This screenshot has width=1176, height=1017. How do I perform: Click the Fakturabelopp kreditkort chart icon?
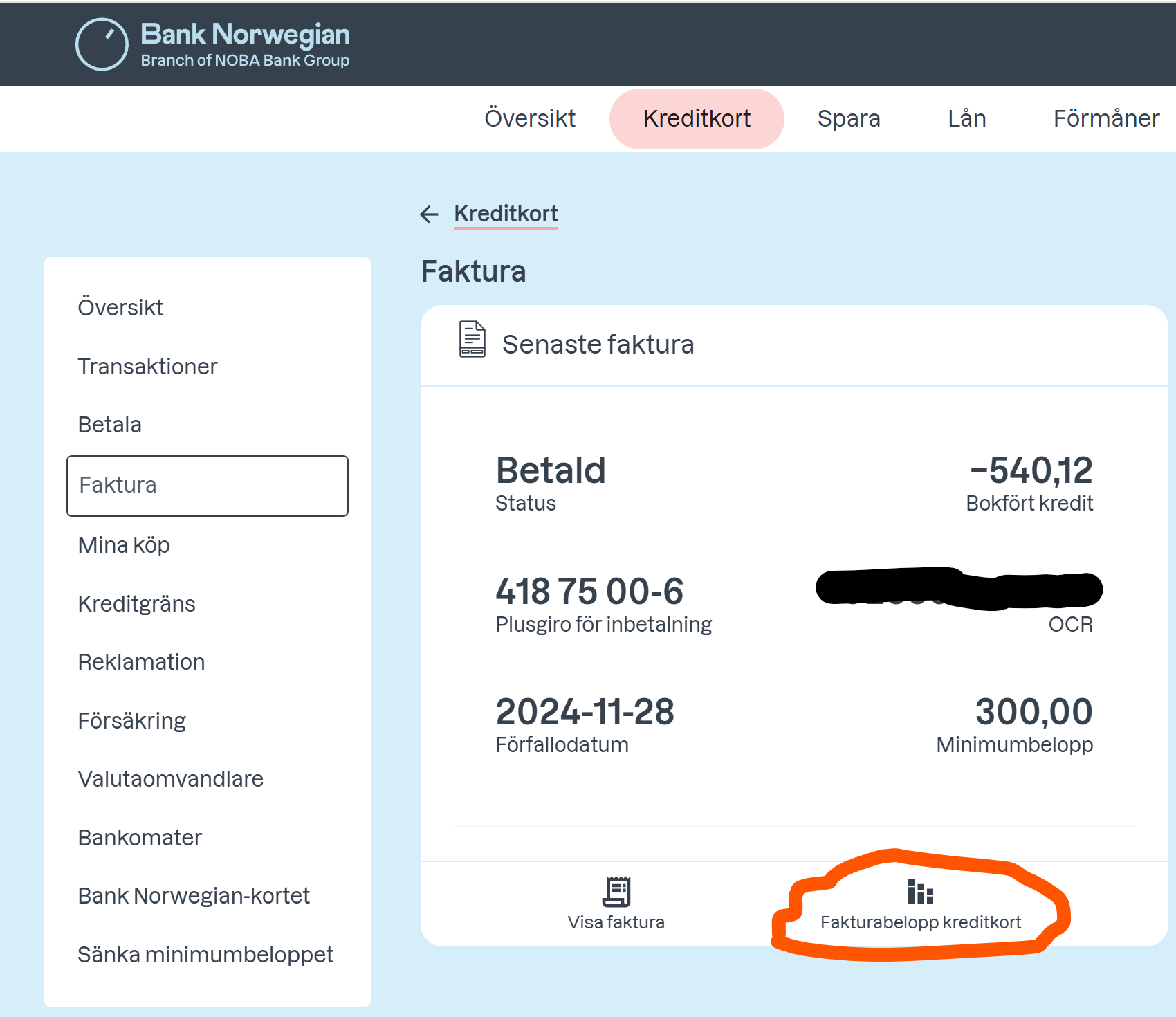pyautogui.click(x=920, y=892)
